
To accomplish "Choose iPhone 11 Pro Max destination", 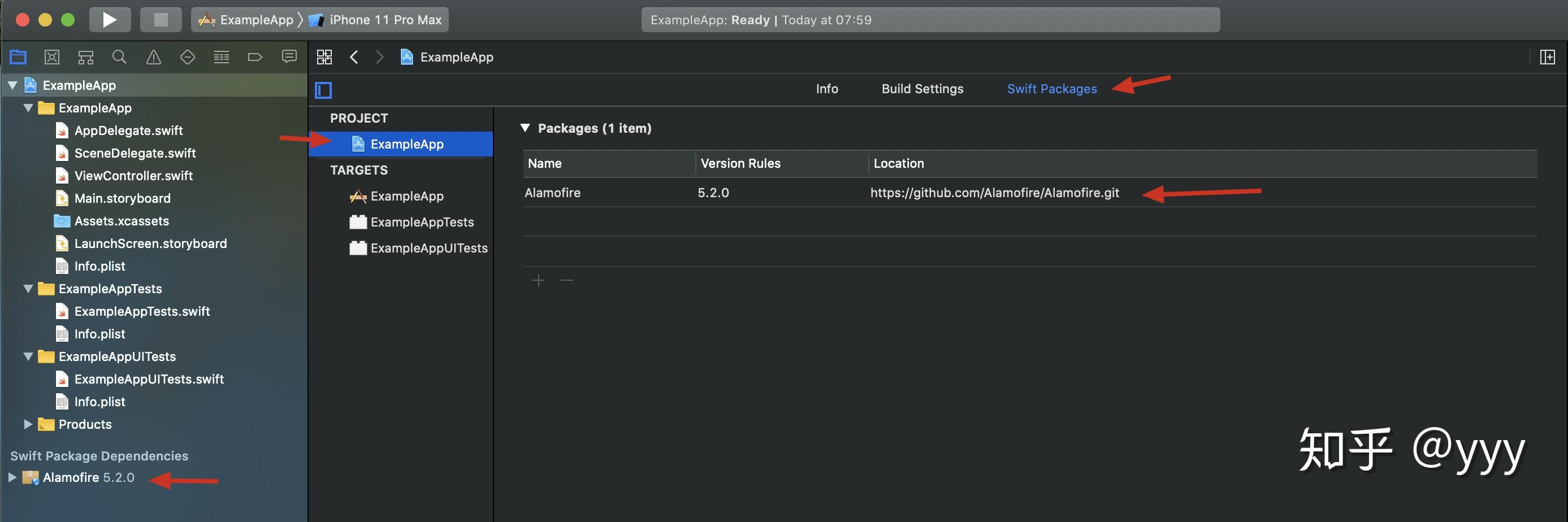I will [x=375, y=19].
